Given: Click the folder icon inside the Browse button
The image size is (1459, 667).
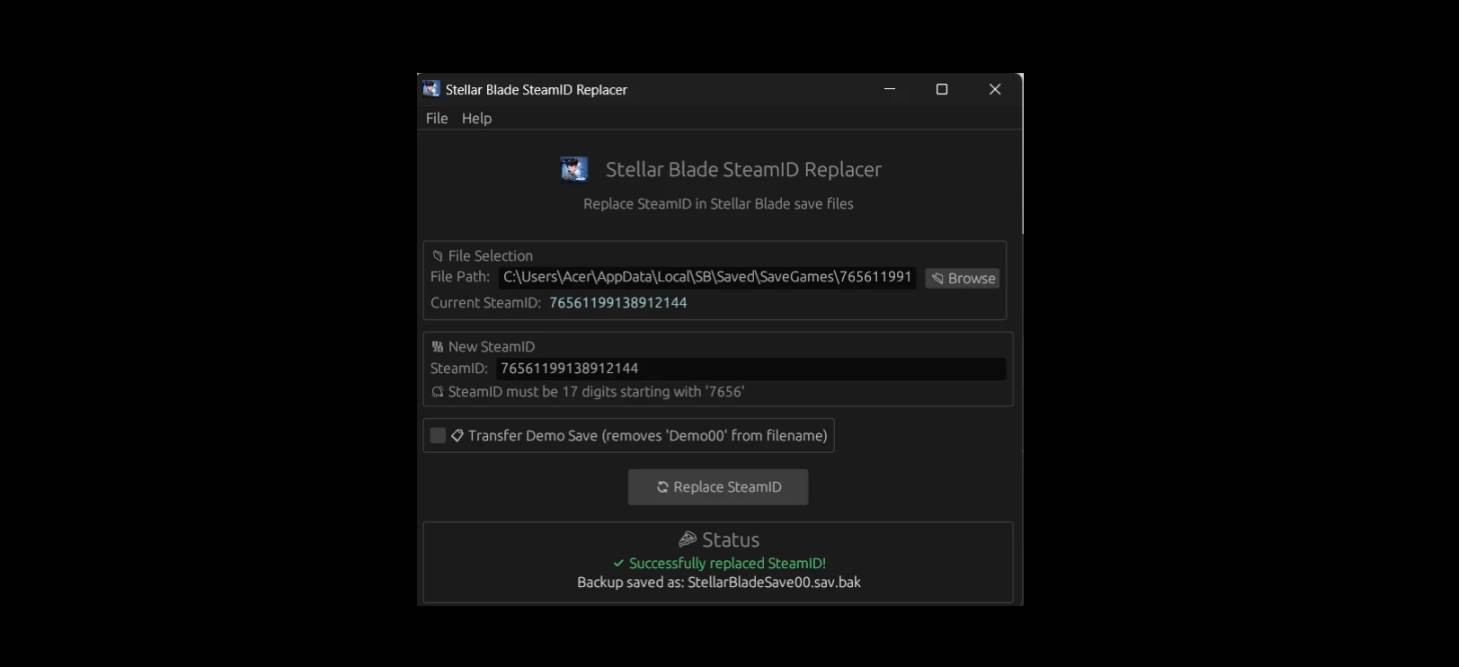Looking at the screenshot, I should click(x=937, y=278).
